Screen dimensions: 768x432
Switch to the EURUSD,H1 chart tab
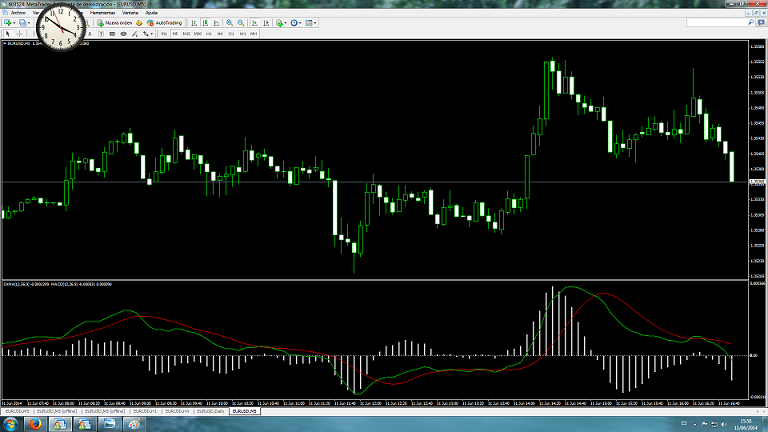click(145, 411)
